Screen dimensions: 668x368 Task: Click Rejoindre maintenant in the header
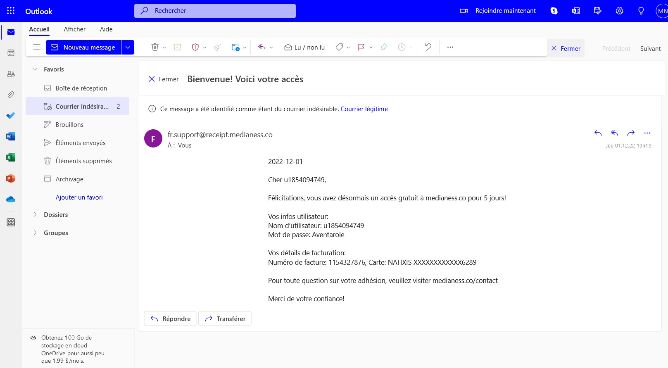click(x=498, y=11)
